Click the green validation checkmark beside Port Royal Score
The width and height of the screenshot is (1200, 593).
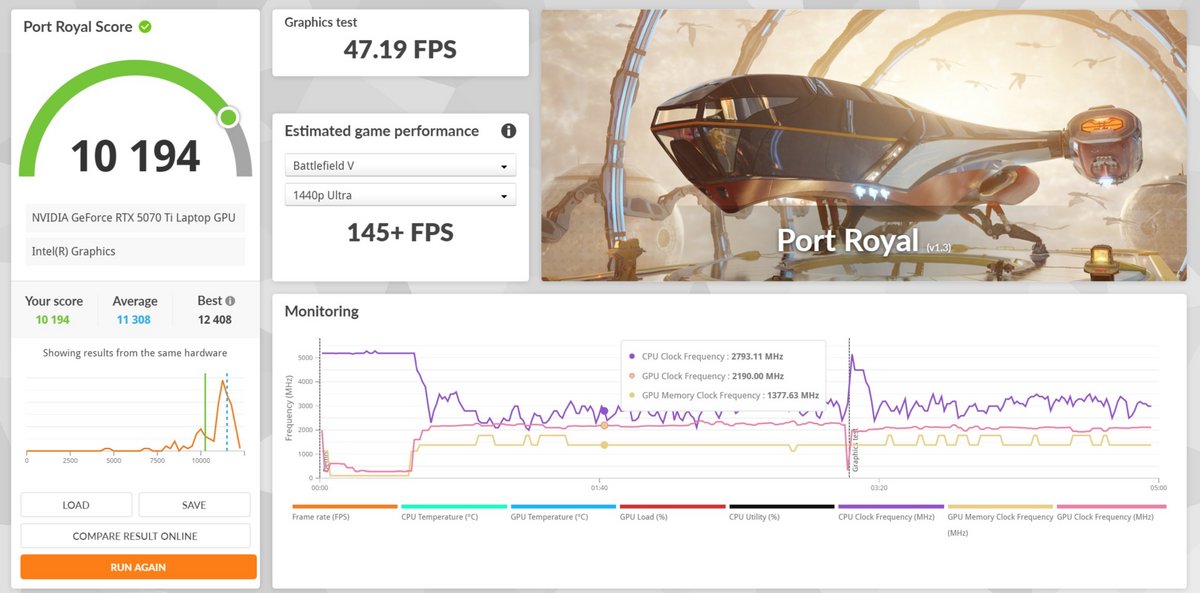pyautogui.click(x=145, y=27)
